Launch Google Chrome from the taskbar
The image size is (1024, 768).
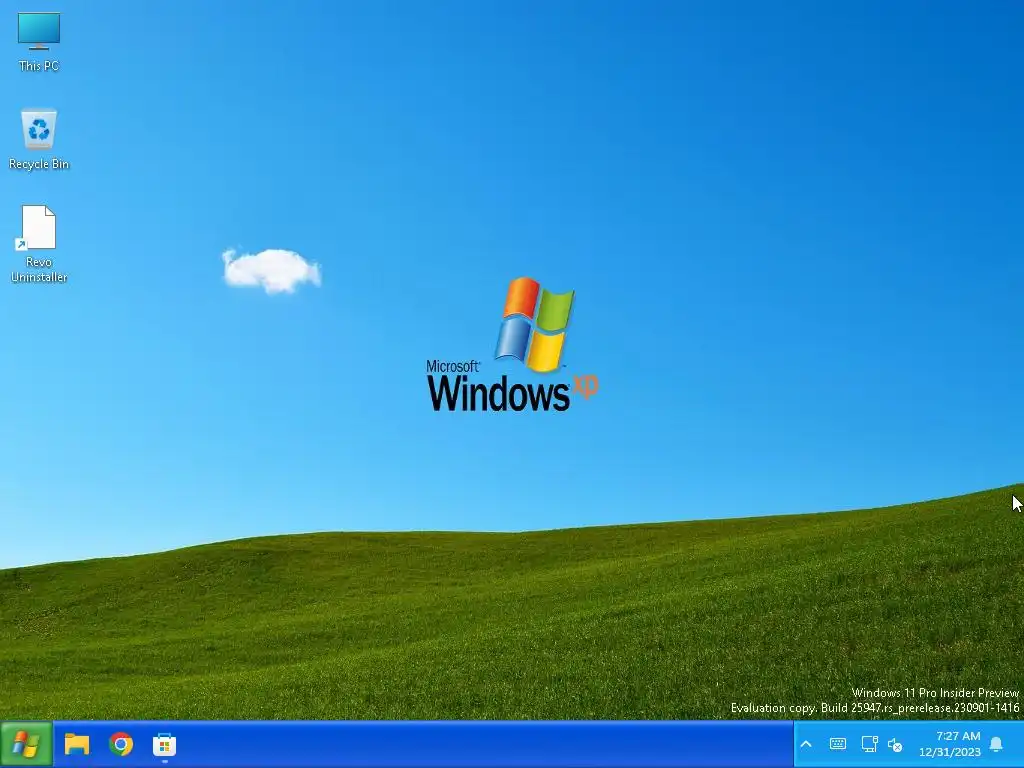point(121,744)
